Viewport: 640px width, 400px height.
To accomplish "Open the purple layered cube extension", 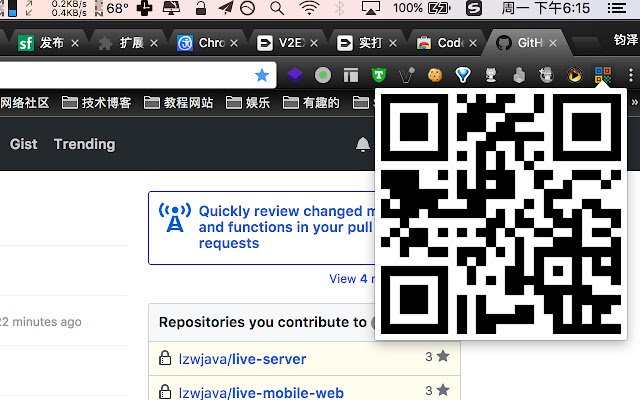I will pyautogui.click(x=295, y=75).
